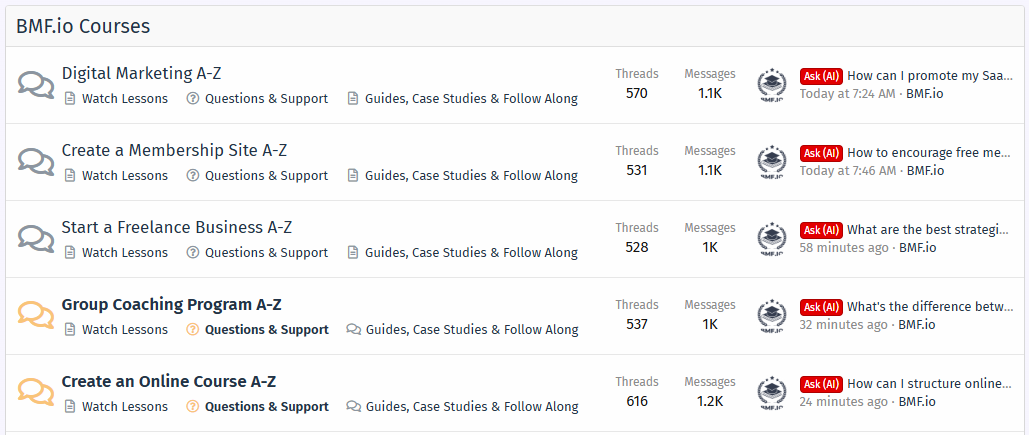Click the Ask (AI) badge in Membership Site row
1029x435 pixels.
pyautogui.click(x=821, y=153)
